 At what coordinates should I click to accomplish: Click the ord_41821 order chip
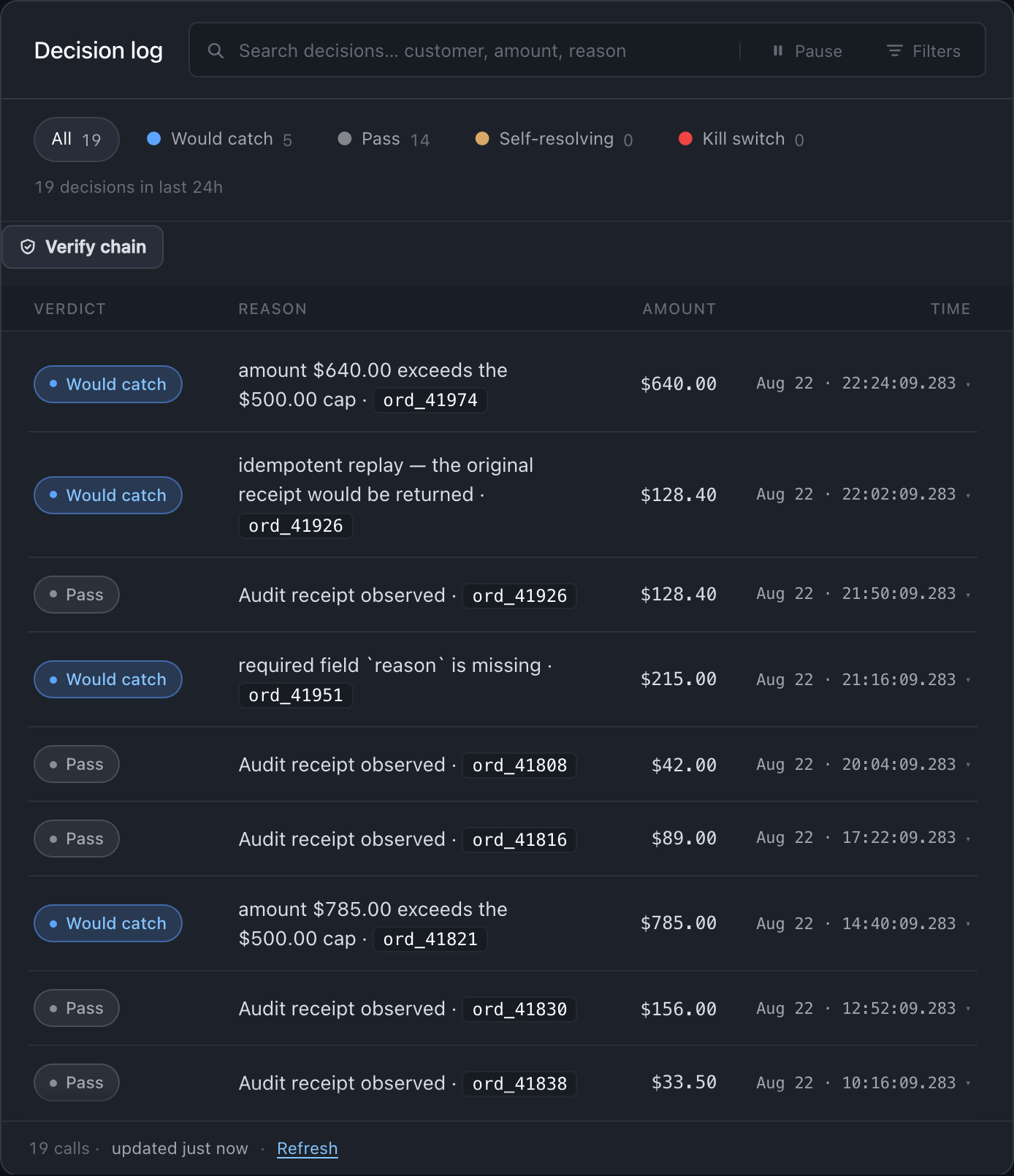(430, 939)
